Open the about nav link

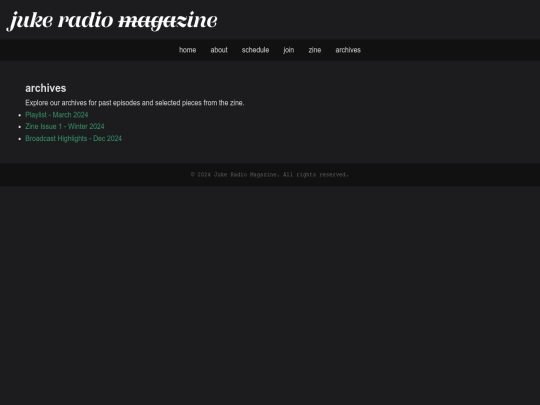pos(219,50)
